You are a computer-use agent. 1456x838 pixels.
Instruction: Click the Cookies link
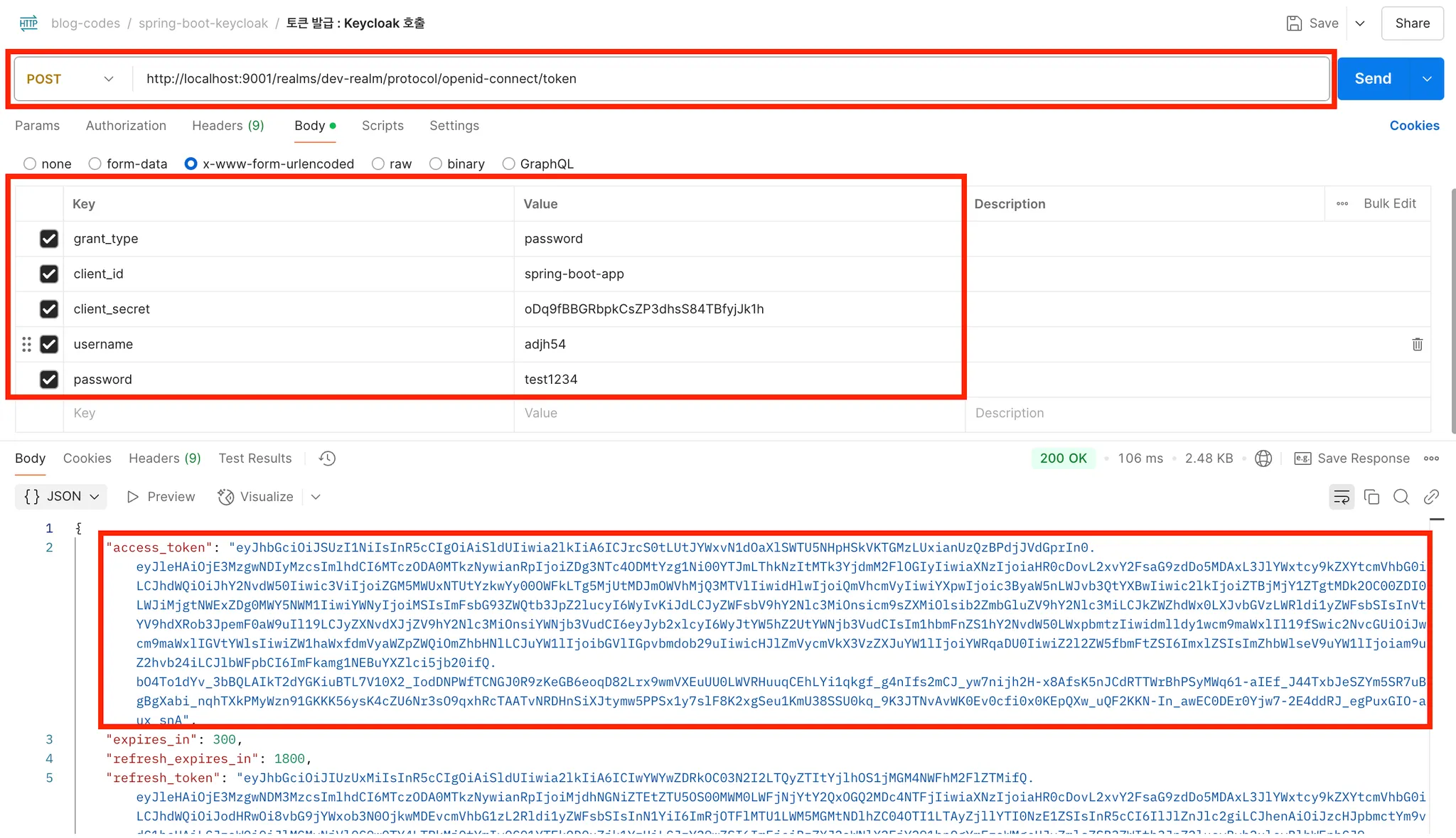point(1414,126)
